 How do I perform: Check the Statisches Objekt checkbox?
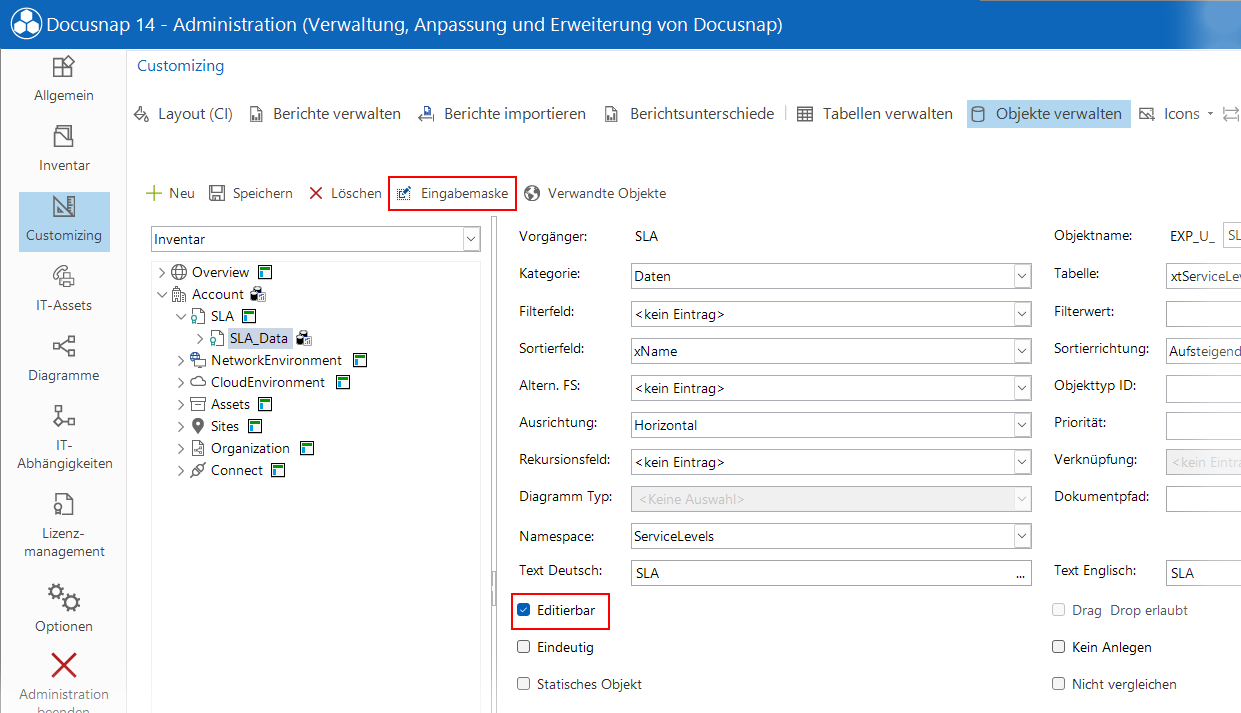(x=523, y=684)
